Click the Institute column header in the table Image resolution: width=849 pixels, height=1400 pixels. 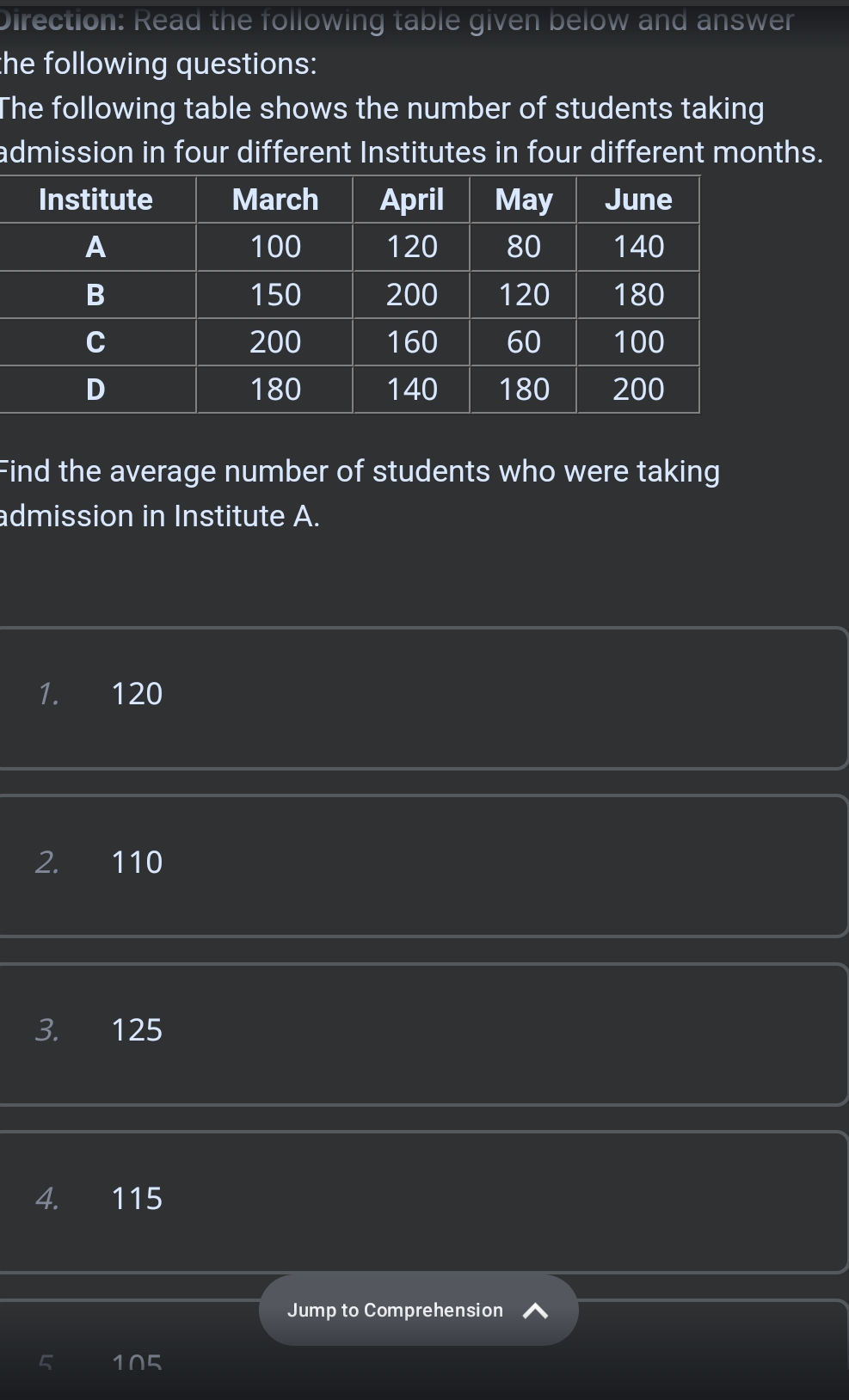pos(95,200)
